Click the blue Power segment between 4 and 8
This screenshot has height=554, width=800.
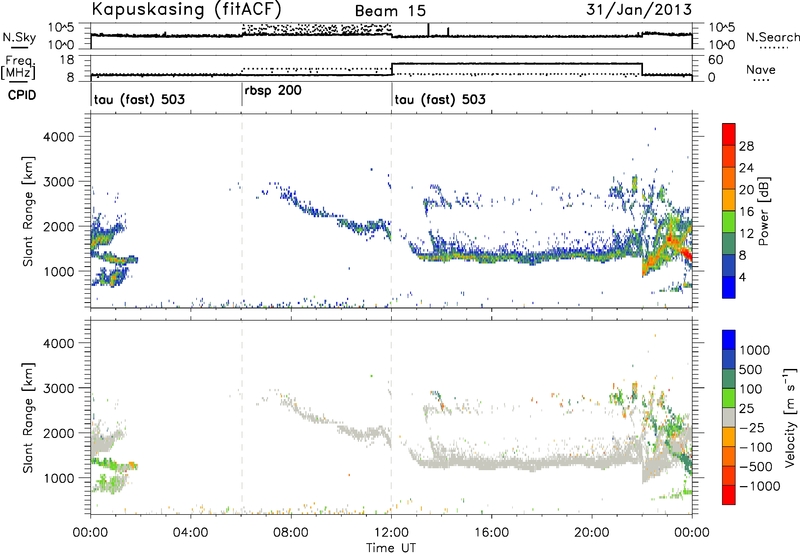pyautogui.click(x=729, y=265)
